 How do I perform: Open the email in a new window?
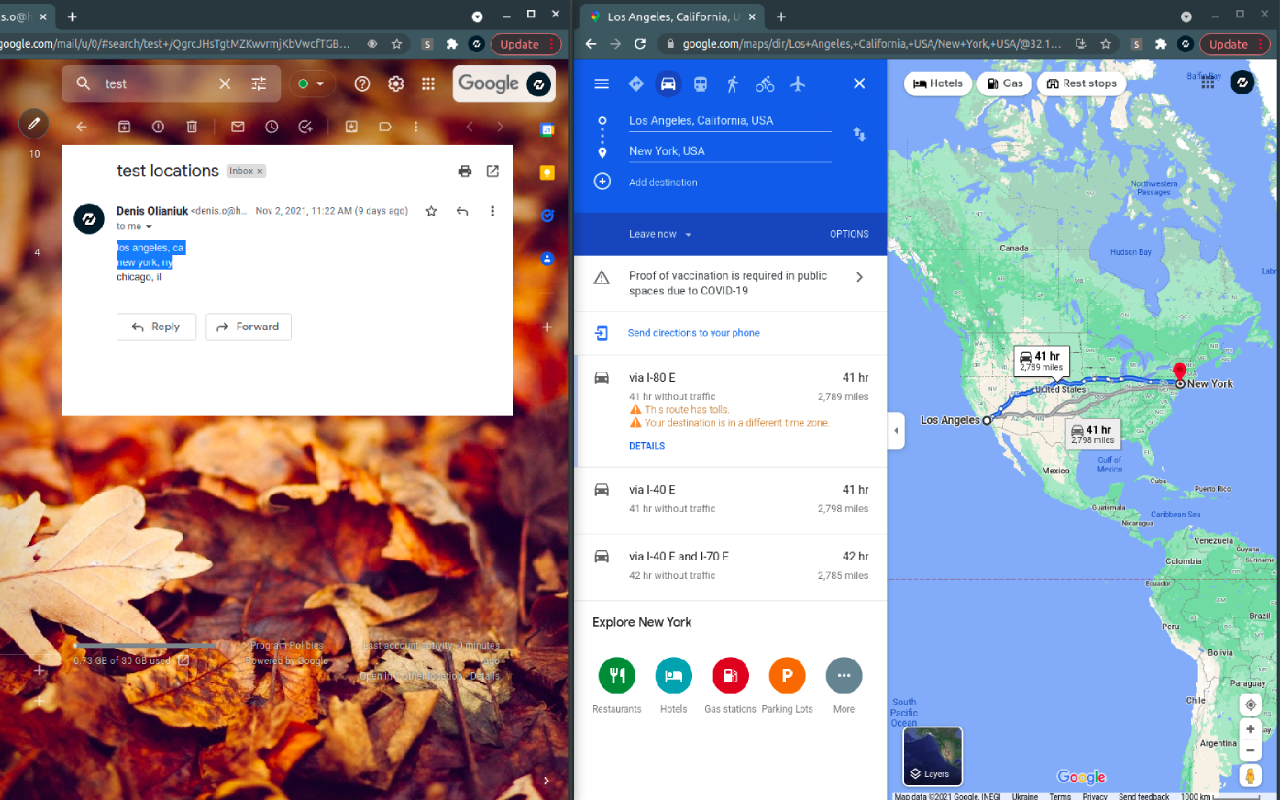(493, 171)
